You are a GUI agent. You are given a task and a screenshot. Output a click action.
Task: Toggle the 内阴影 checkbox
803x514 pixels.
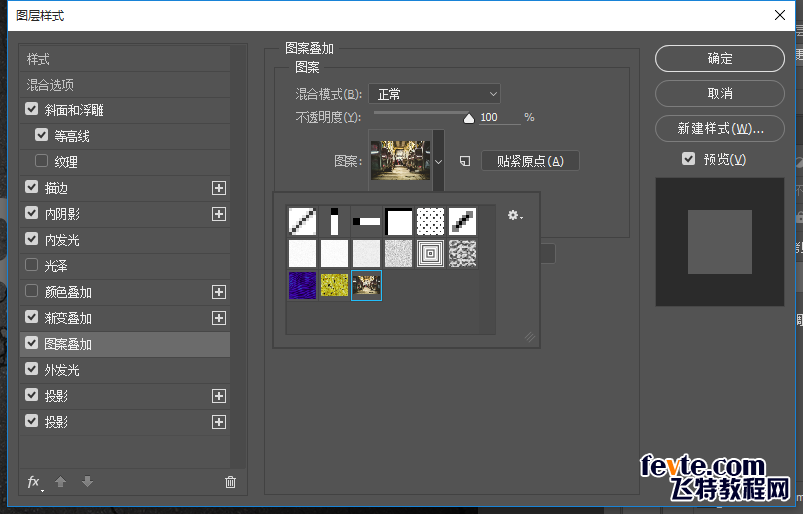[x=32, y=212]
